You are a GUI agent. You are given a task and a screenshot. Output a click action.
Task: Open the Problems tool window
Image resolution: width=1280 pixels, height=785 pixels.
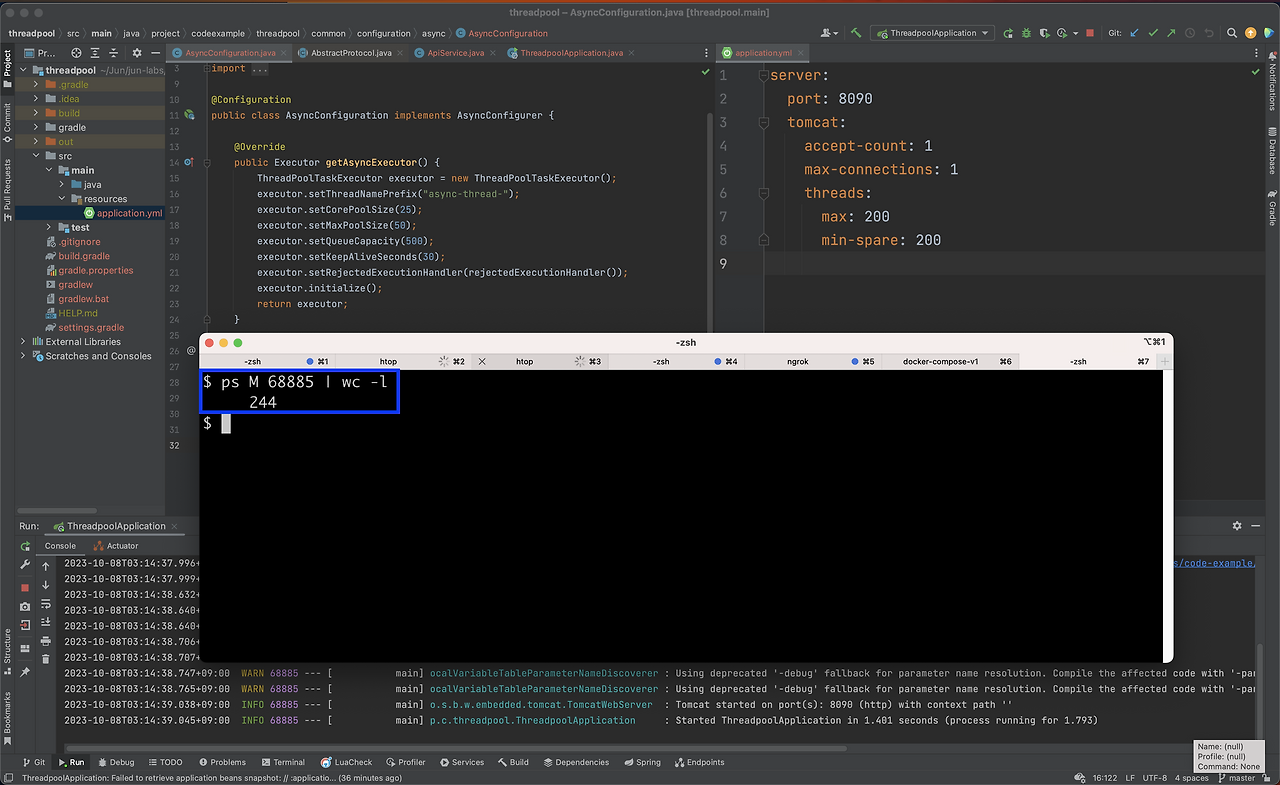(x=222, y=762)
